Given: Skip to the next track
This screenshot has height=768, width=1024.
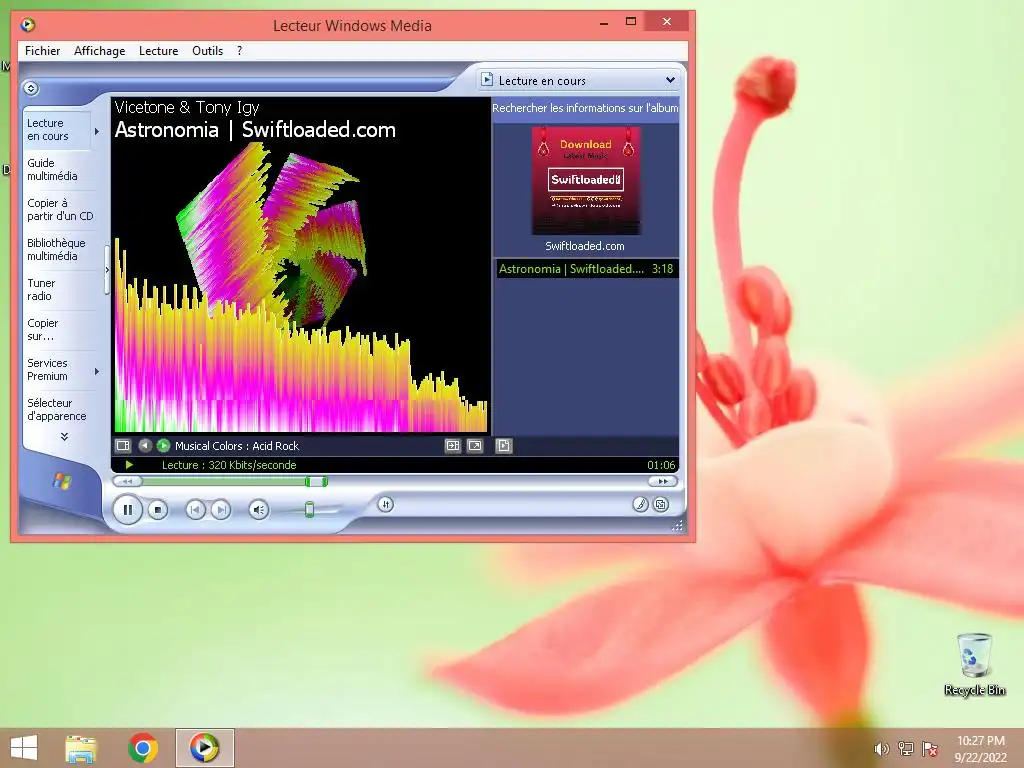Looking at the screenshot, I should [221, 509].
